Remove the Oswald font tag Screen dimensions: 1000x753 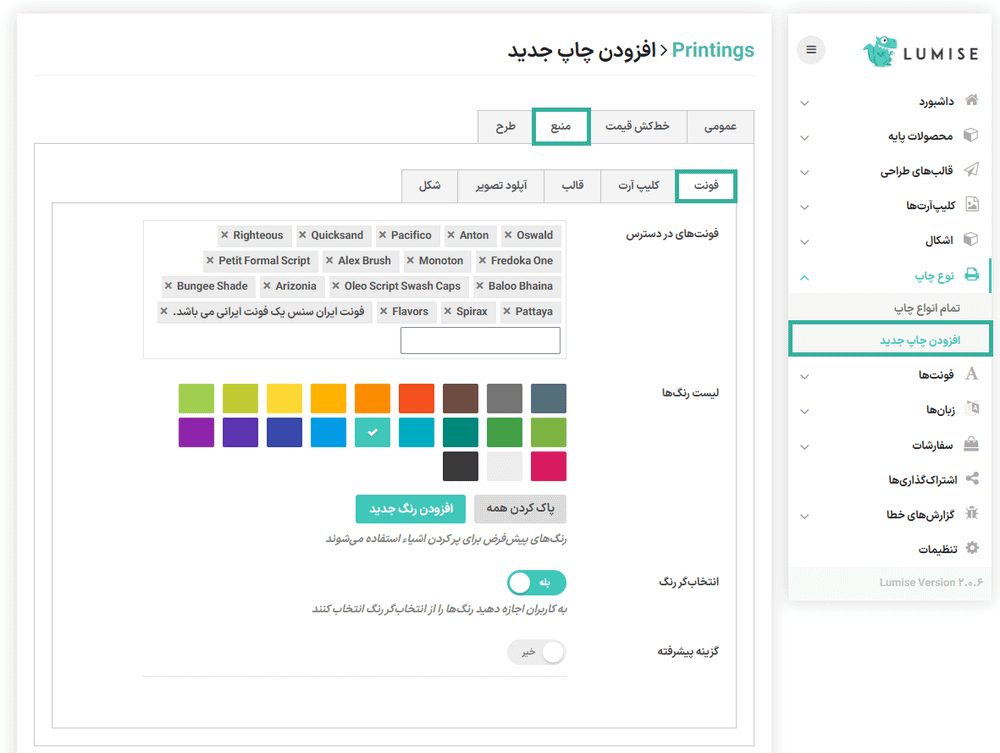point(509,236)
